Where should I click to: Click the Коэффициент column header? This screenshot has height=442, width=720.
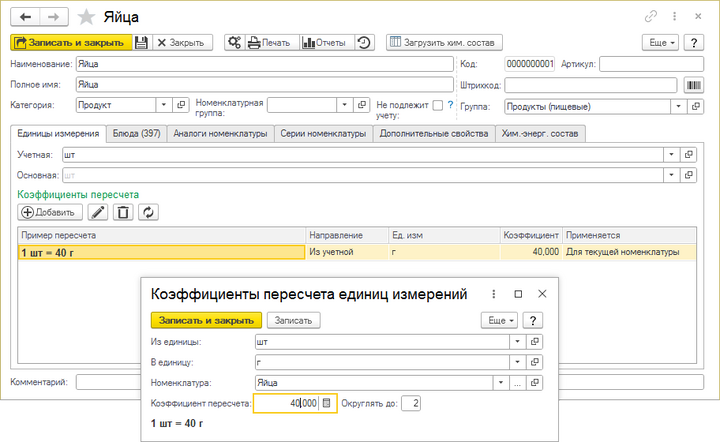[x=531, y=235]
